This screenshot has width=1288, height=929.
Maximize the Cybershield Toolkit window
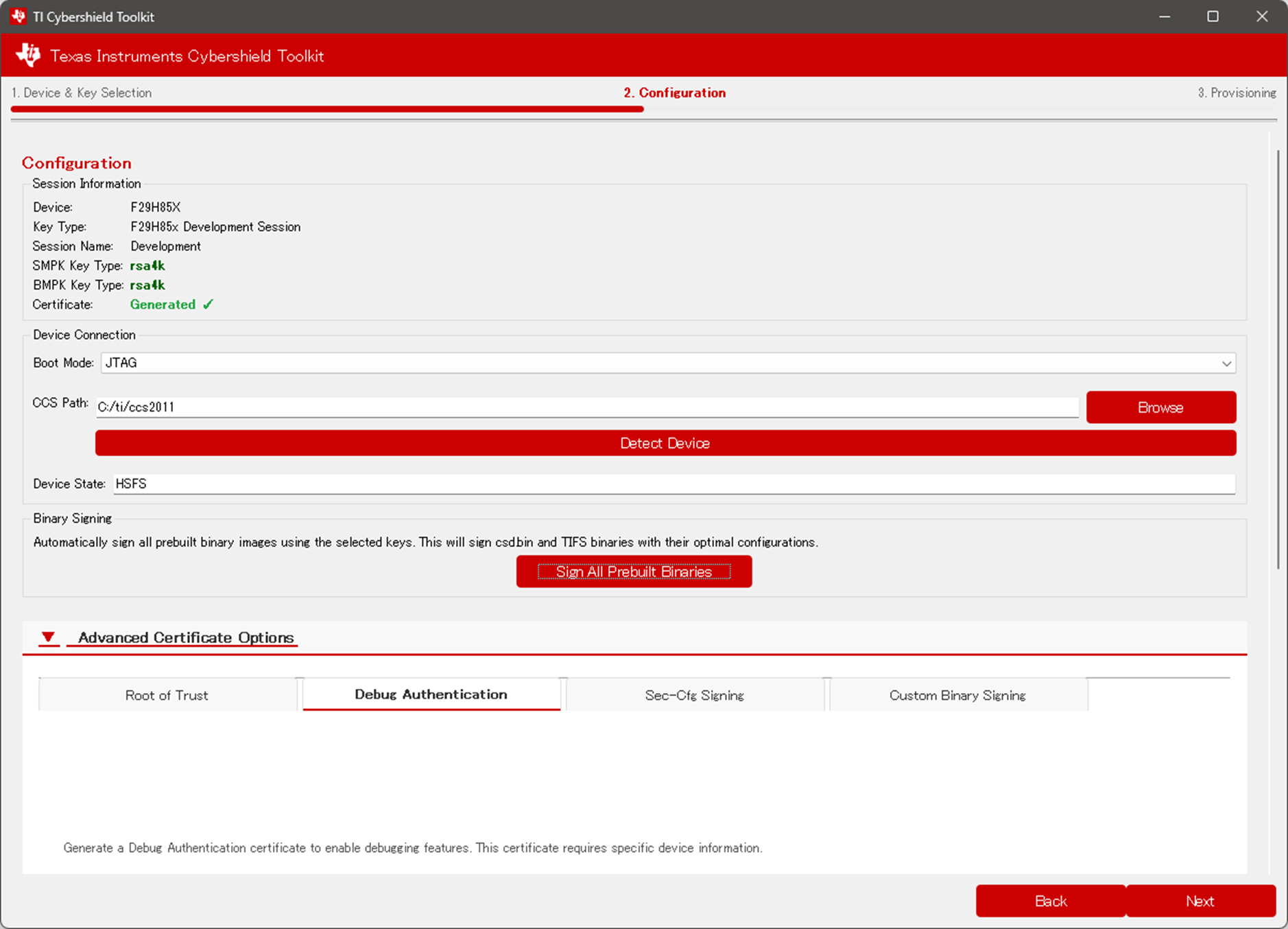tap(1213, 16)
